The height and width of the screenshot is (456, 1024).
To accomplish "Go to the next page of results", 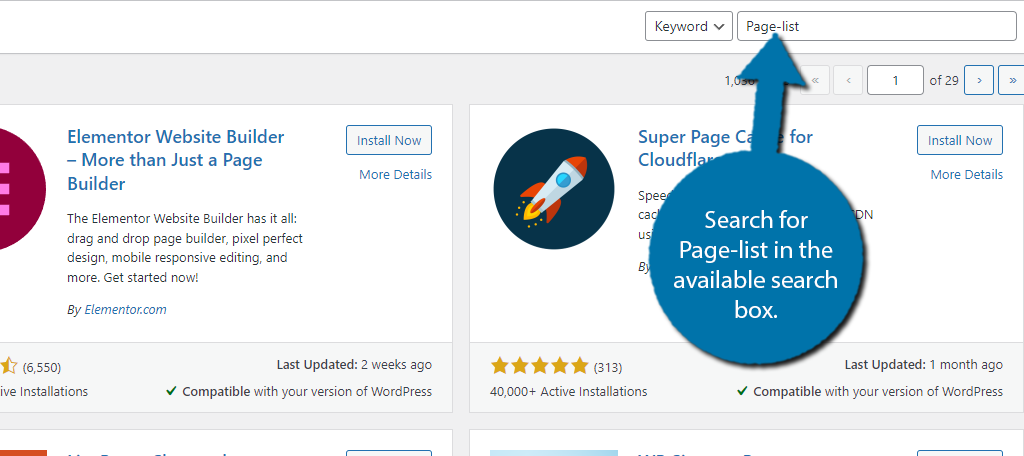I will tap(979, 80).
